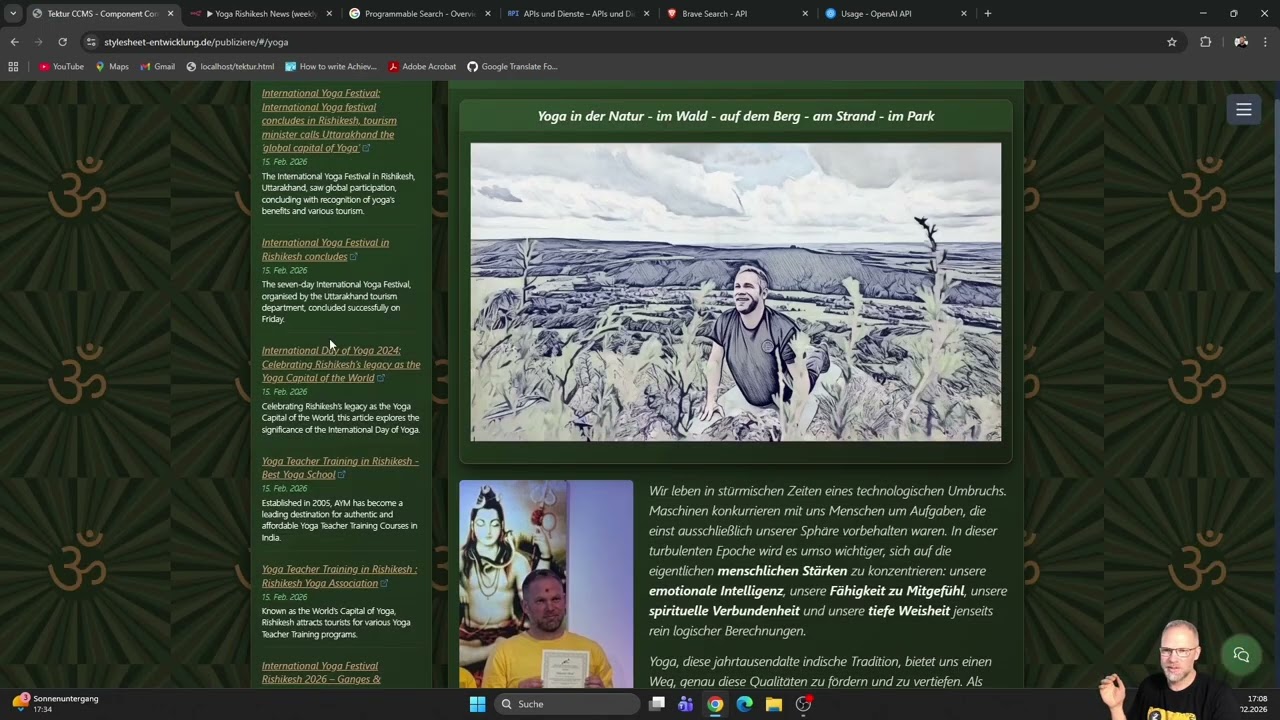Go back to the previous page
This screenshot has height=720, width=1280.
(x=14, y=42)
